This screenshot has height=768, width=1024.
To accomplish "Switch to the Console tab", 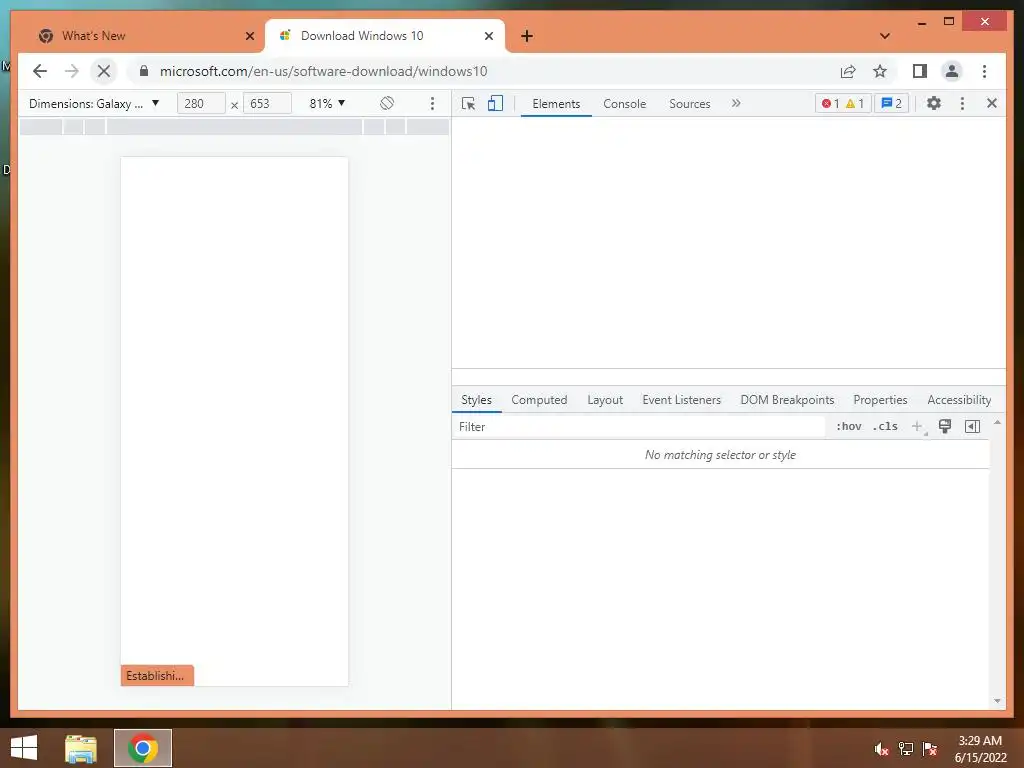I will point(624,104).
